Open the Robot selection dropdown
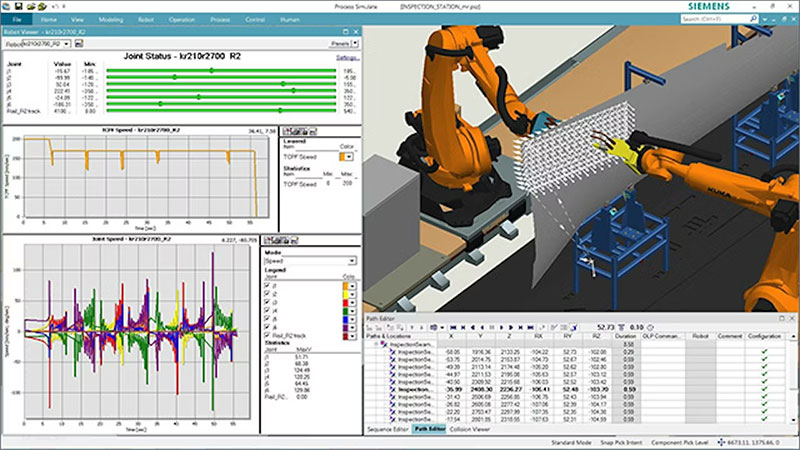Viewport: 800px width, 450px height. click(x=66, y=44)
